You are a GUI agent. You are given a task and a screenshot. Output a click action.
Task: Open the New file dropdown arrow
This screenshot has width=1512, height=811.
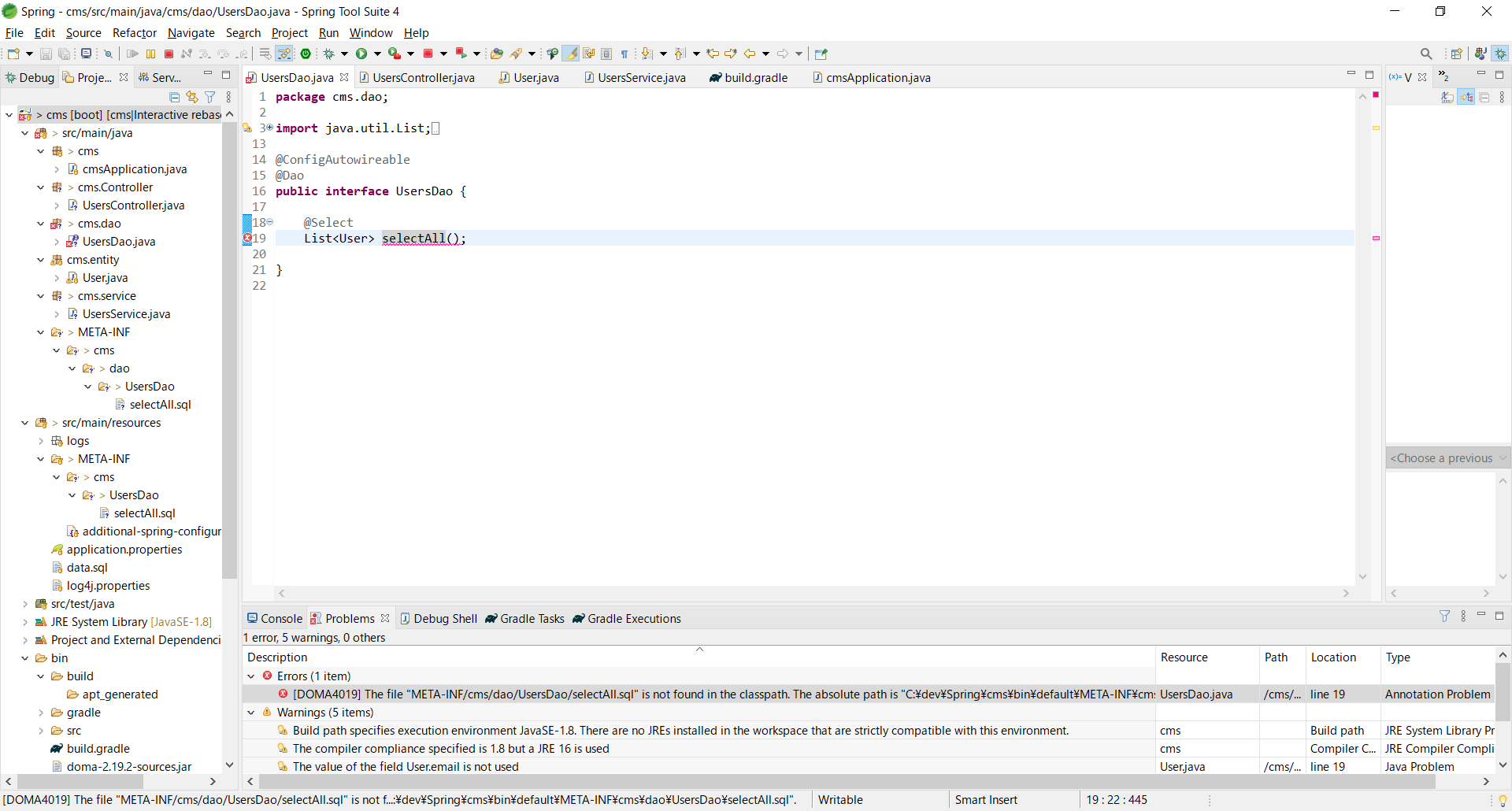[29, 54]
